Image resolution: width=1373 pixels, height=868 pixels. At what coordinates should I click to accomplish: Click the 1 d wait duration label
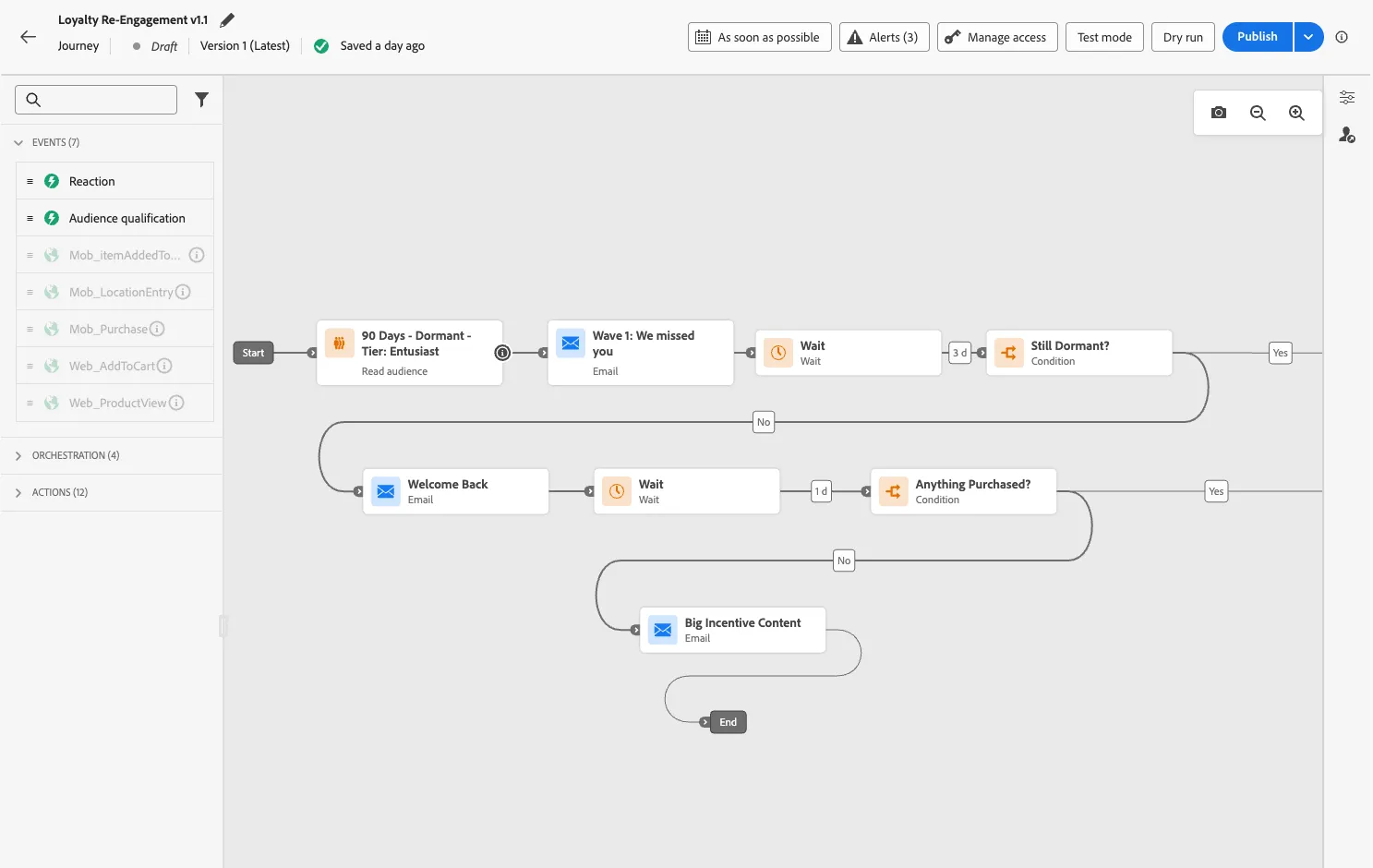tap(821, 491)
